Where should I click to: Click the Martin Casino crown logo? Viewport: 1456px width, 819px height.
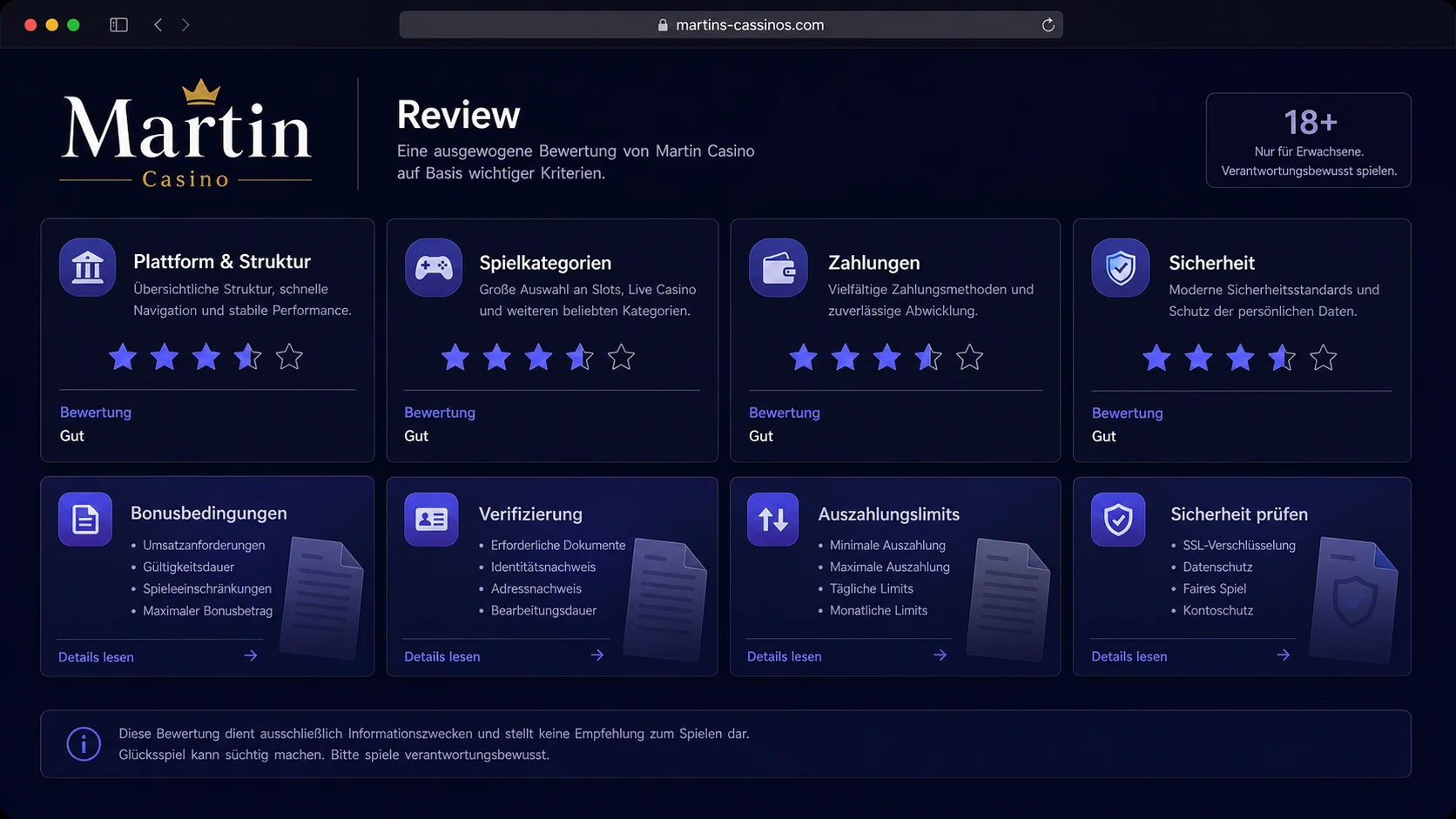(x=185, y=133)
